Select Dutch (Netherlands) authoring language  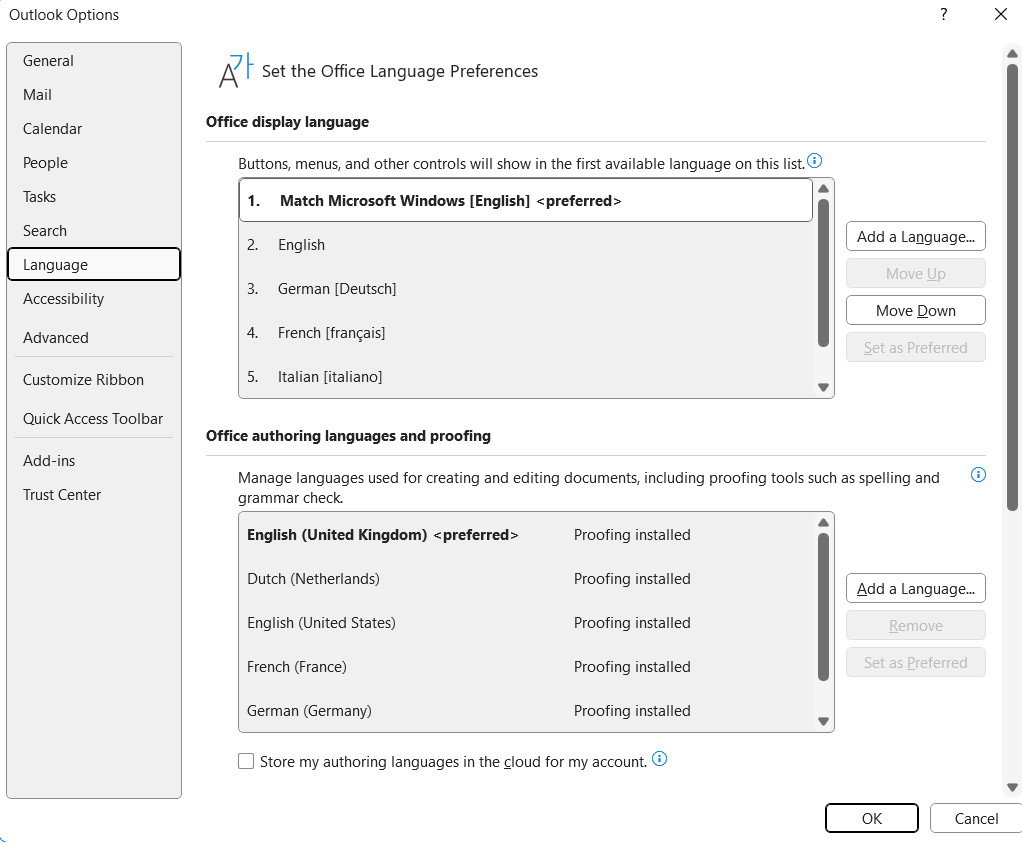[x=525, y=578]
